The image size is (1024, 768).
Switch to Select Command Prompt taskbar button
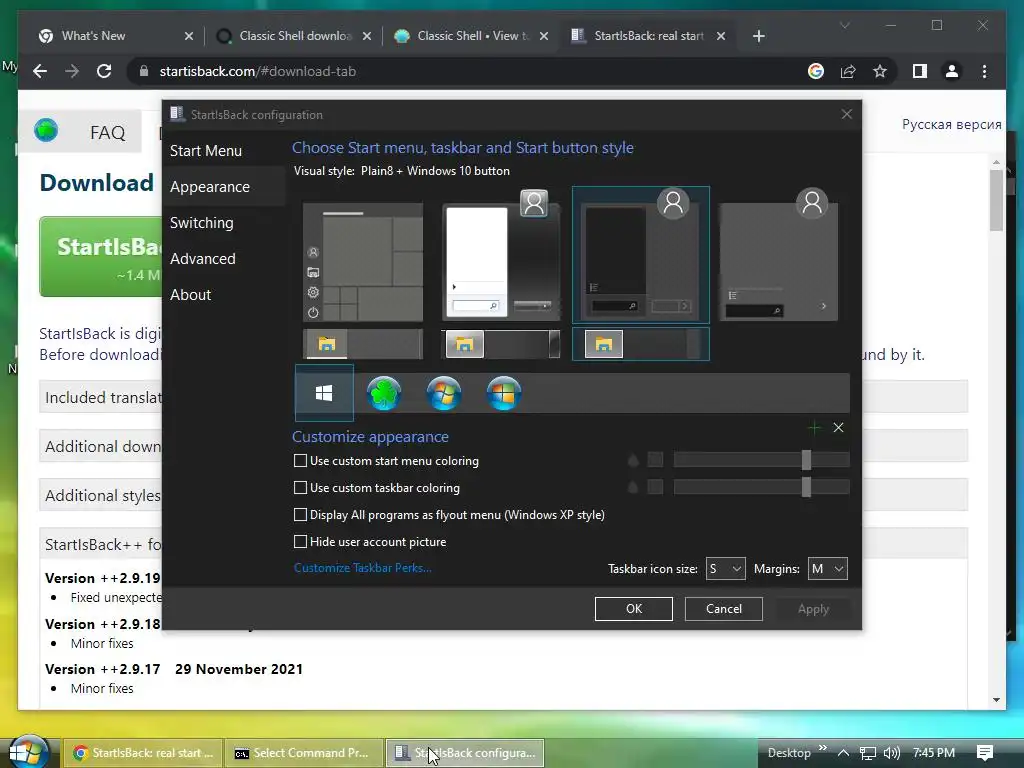click(x=304, y=753)
